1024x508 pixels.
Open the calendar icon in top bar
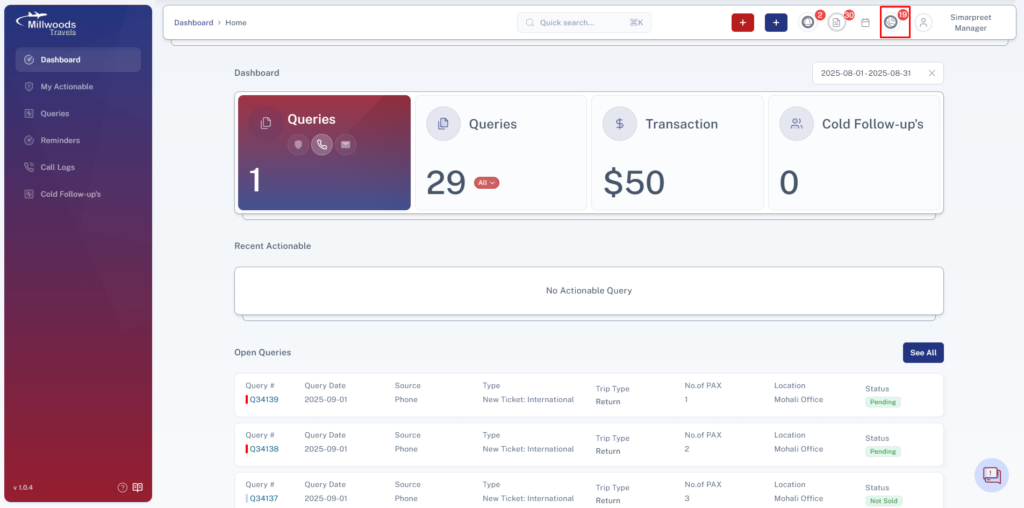865,22
